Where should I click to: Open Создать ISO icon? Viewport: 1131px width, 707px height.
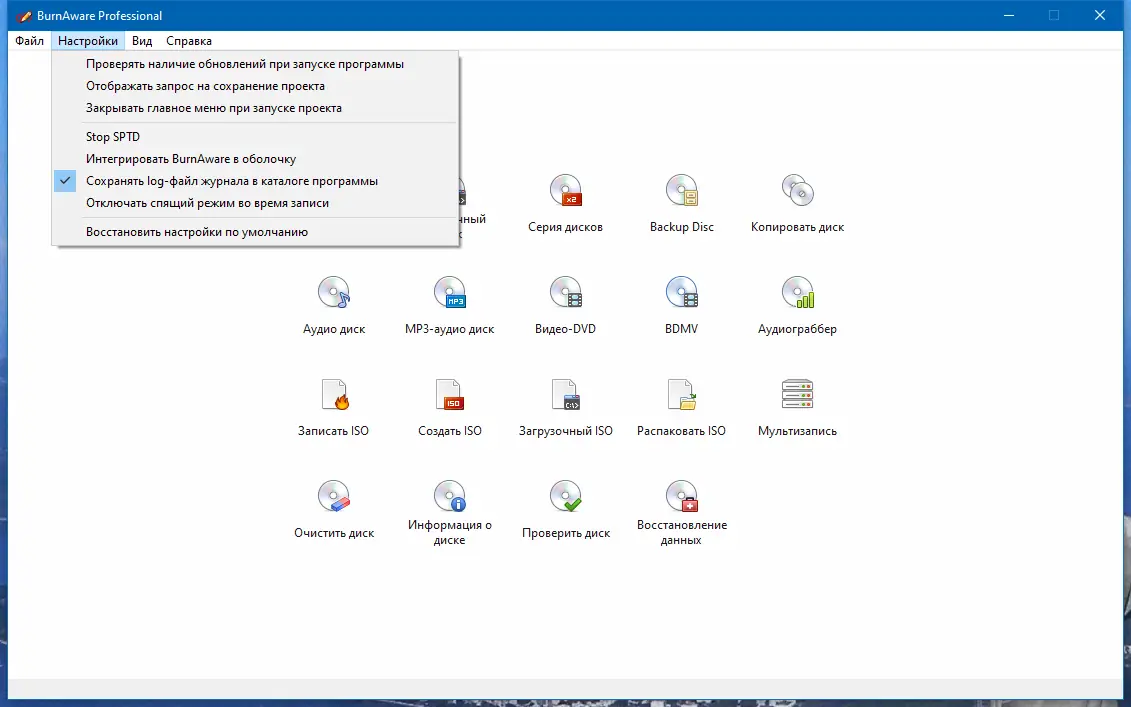(x=449, y=395)
